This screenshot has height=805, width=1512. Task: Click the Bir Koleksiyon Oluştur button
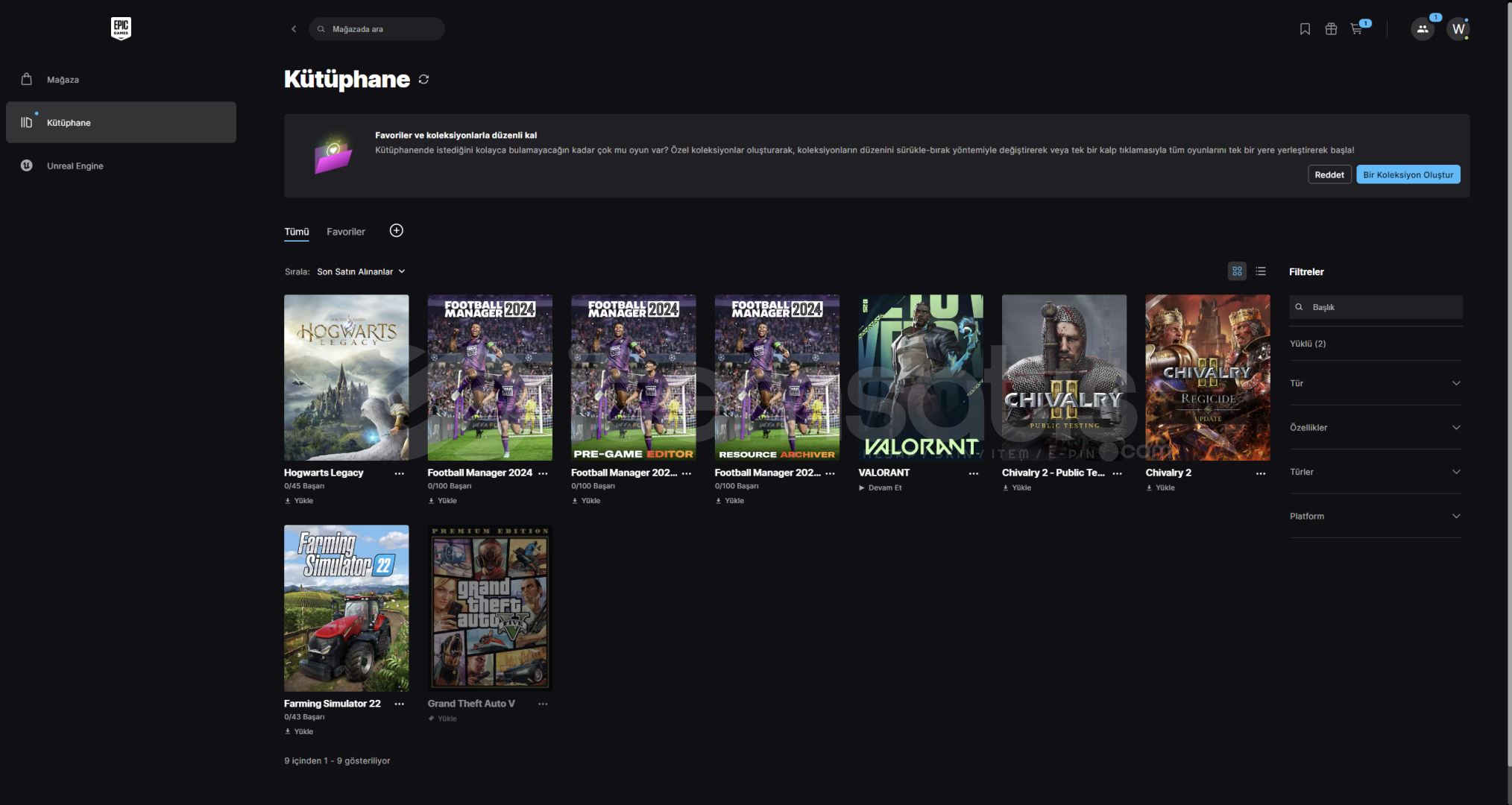click(1408, 174)
